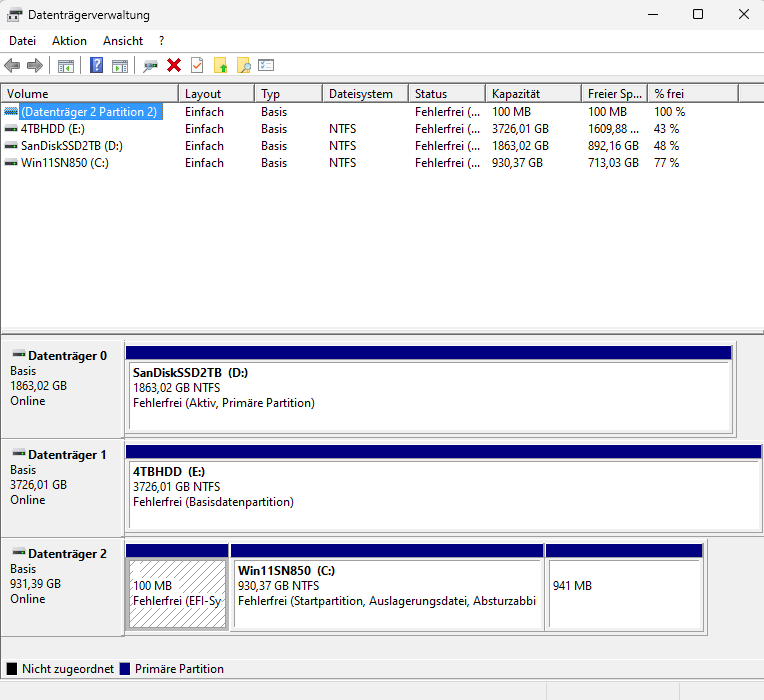The height and width of the screenshot is (700, 764).
Task: Toggle the action pane toolbar icon
Action: pos(120,65)
